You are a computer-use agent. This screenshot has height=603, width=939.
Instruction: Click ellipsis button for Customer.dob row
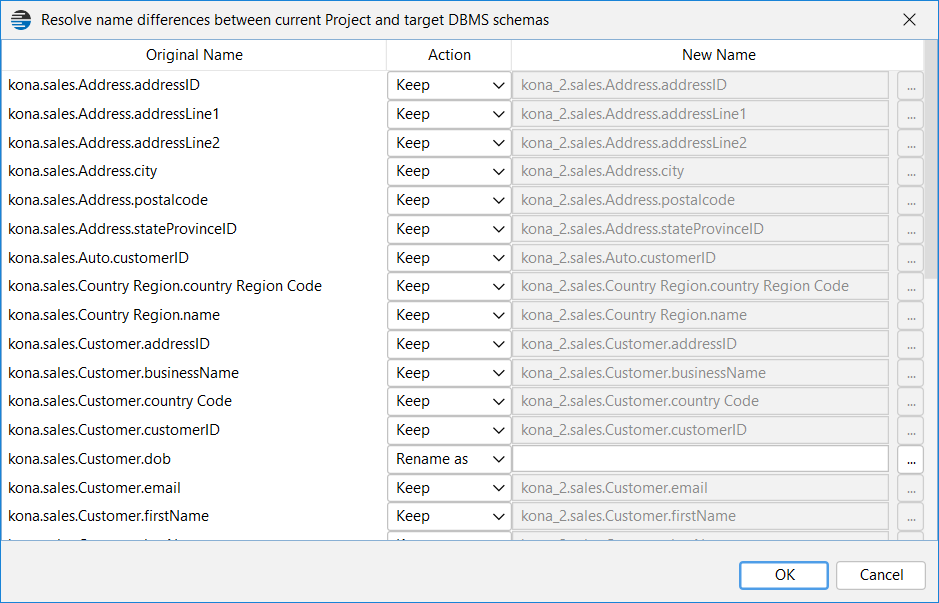pyautogui.click(x=910, y=459)
